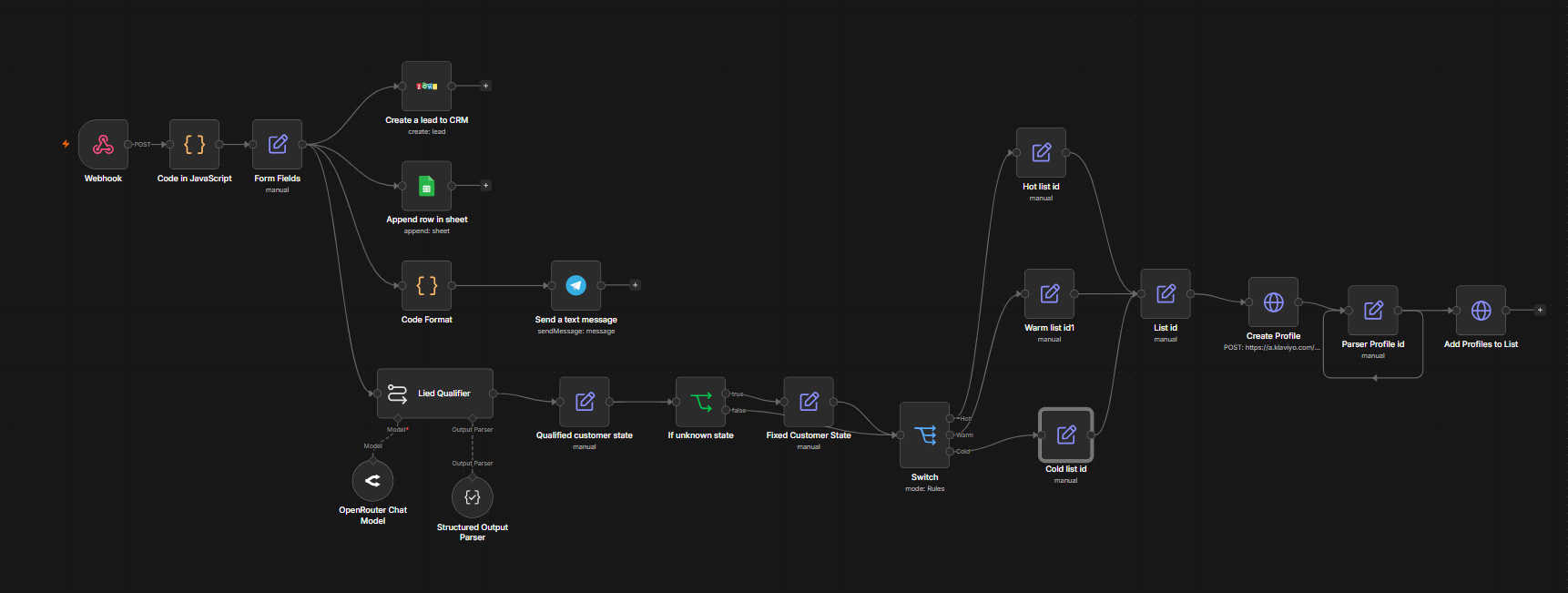Click the Warm output of Switch
This screenshot has height=593, width=1568.
[950, 435]
